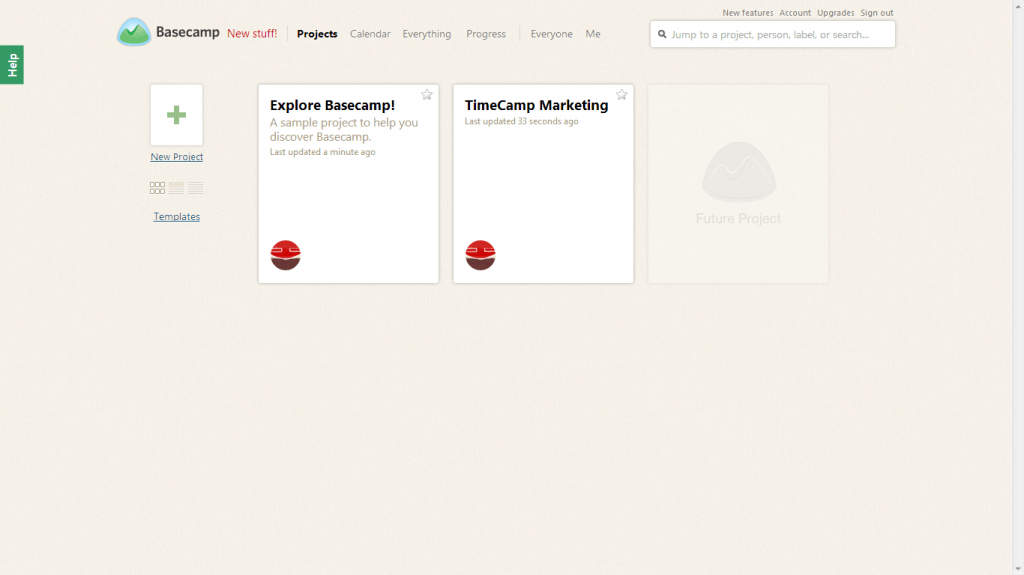The height and width of the screenshot is (575, 1024).
Task: Open the Calendar tab
Action: [x=370, y=34]
